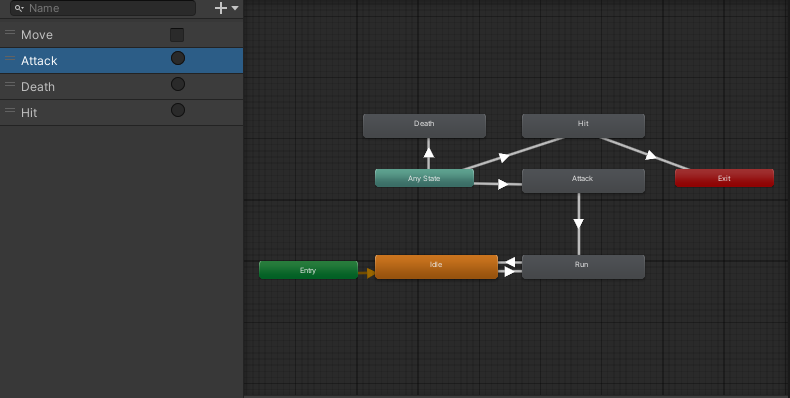This screenshot has width=790, height=398.
Task: Click the plus add parameter button
Action: pyautogui.click(x=221, y=8)
